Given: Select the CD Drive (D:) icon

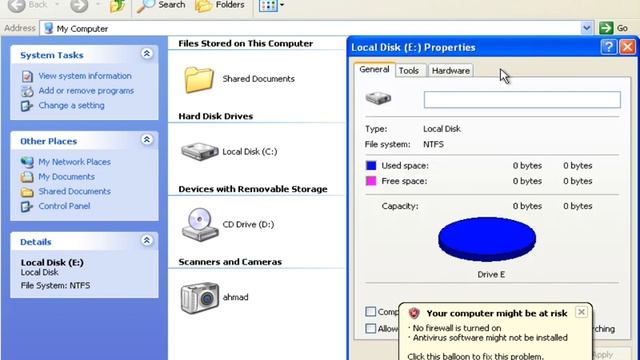Looking at the screenshot, I should [200, 224].
